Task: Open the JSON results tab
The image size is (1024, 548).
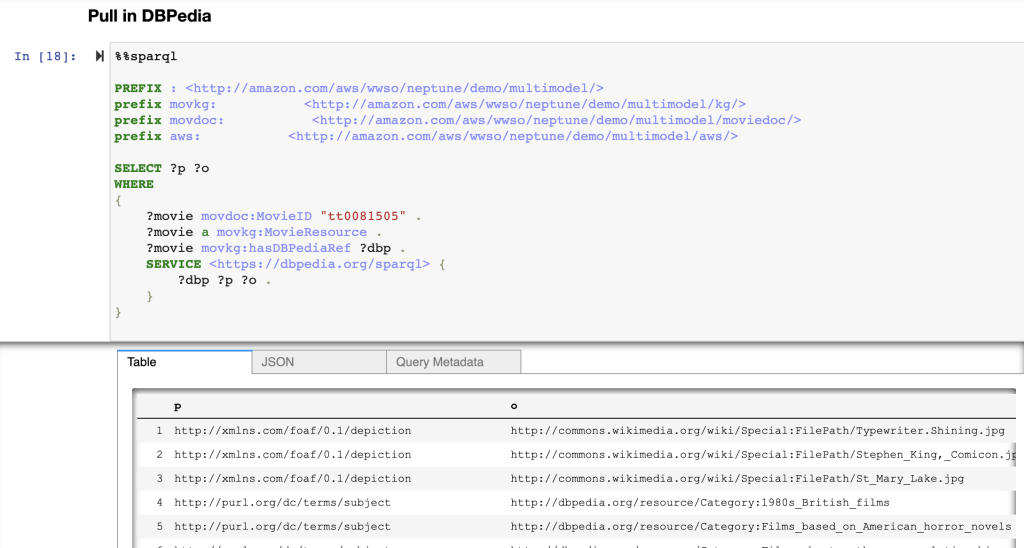Action: (319, 362)
